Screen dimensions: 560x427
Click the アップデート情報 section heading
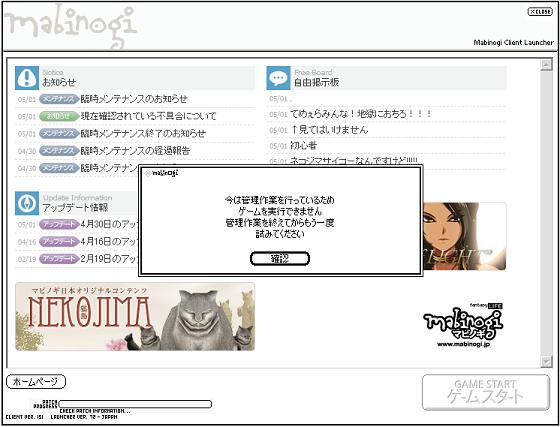[75, 207]
